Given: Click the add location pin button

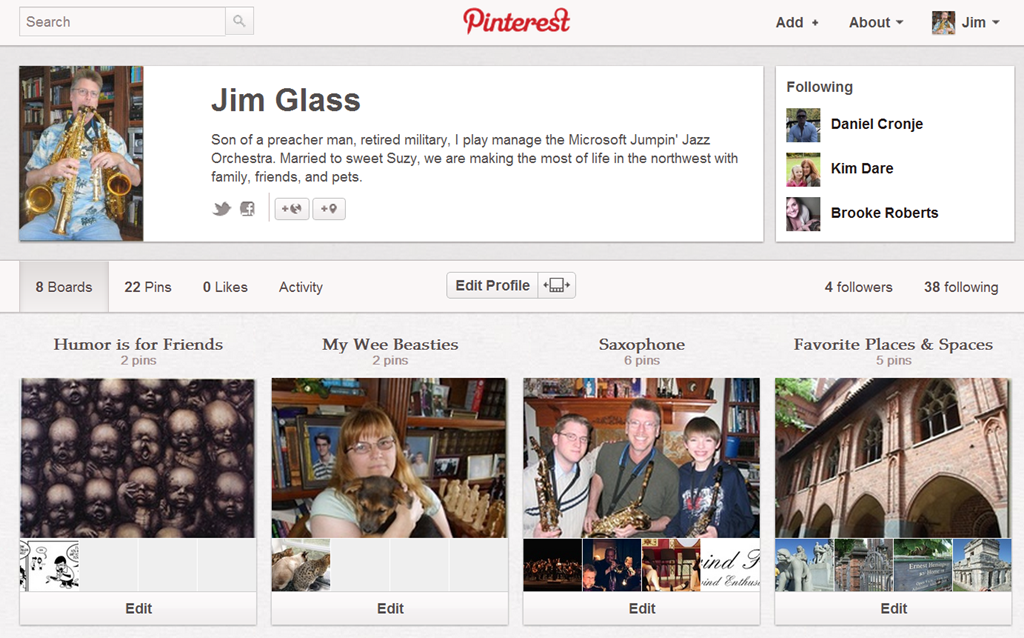Looking at the screenshot, I should click(328, 209).
